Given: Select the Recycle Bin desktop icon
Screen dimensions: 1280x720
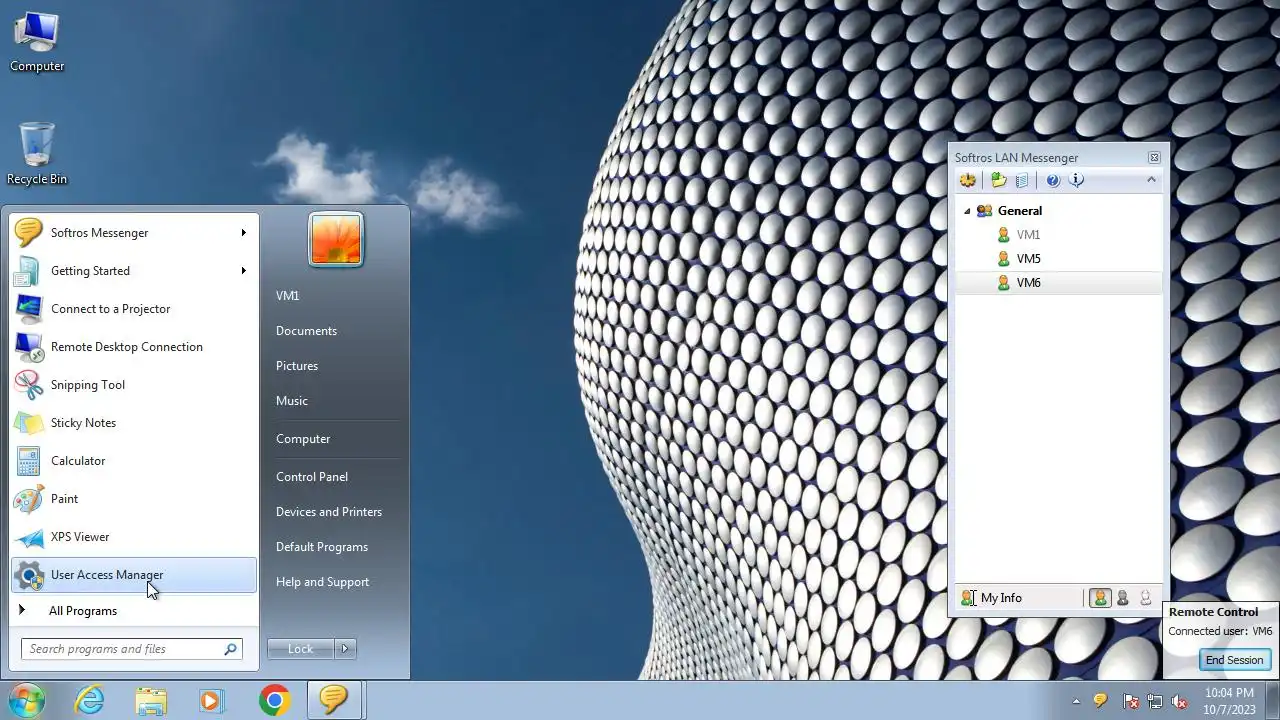Looking at the screenshot, I should (x=37, y=154).
